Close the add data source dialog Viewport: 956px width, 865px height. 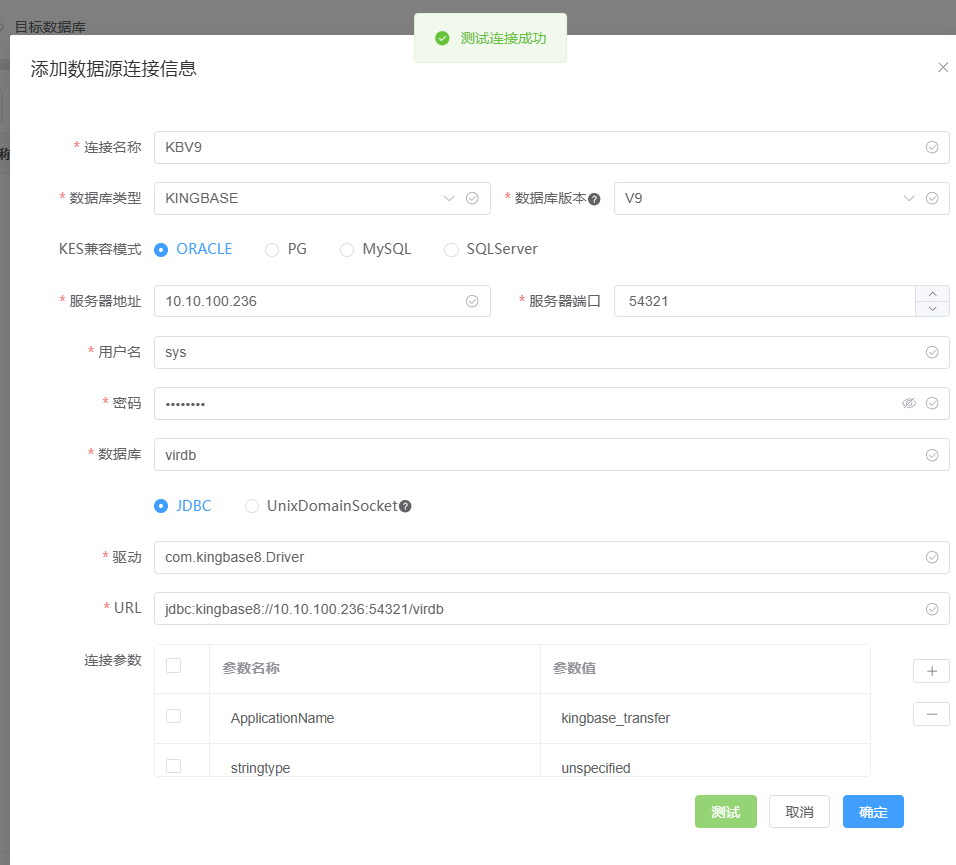point(943,67)
